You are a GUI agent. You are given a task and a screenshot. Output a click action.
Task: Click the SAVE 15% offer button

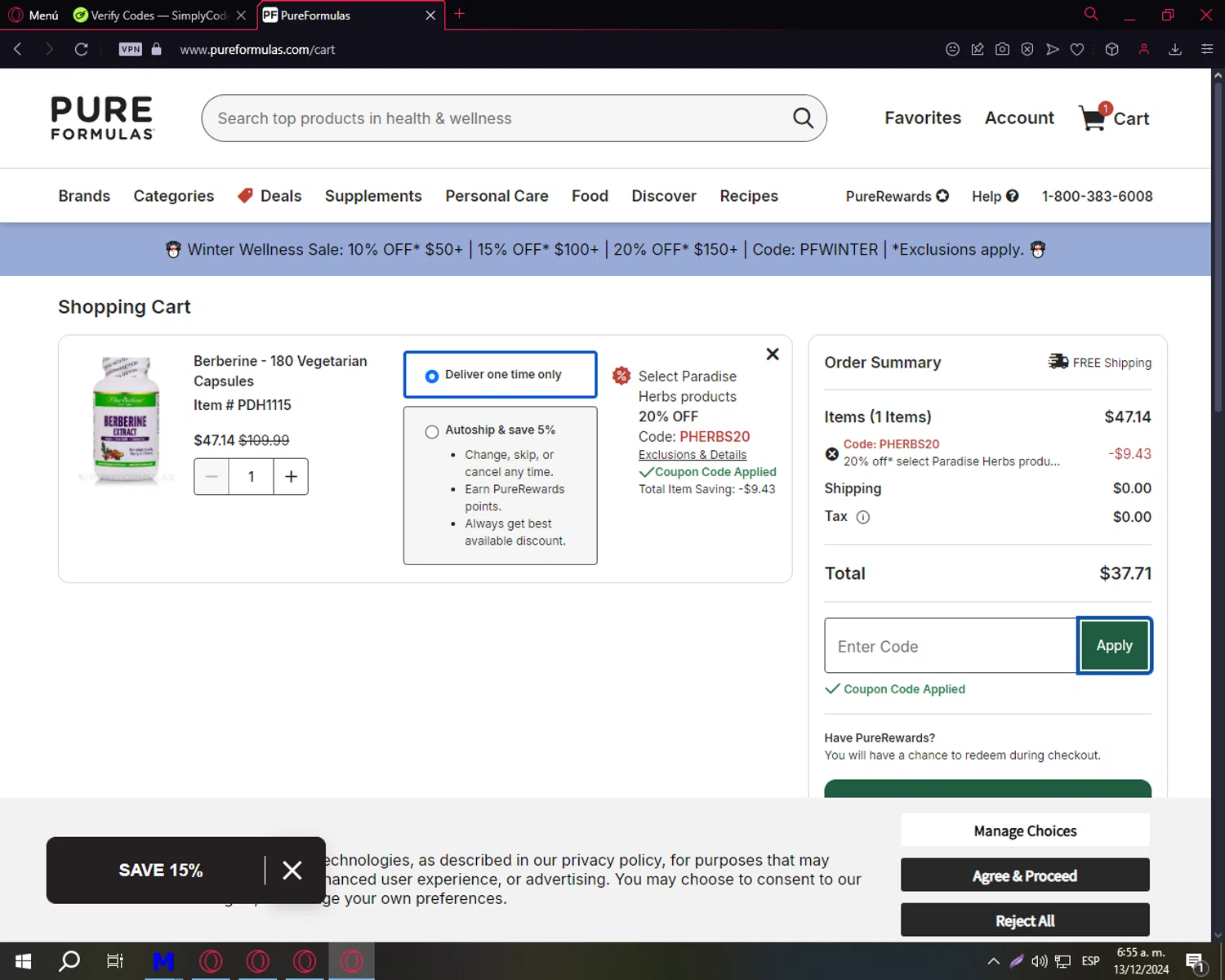pyautogui.click(x=161, y=871)
